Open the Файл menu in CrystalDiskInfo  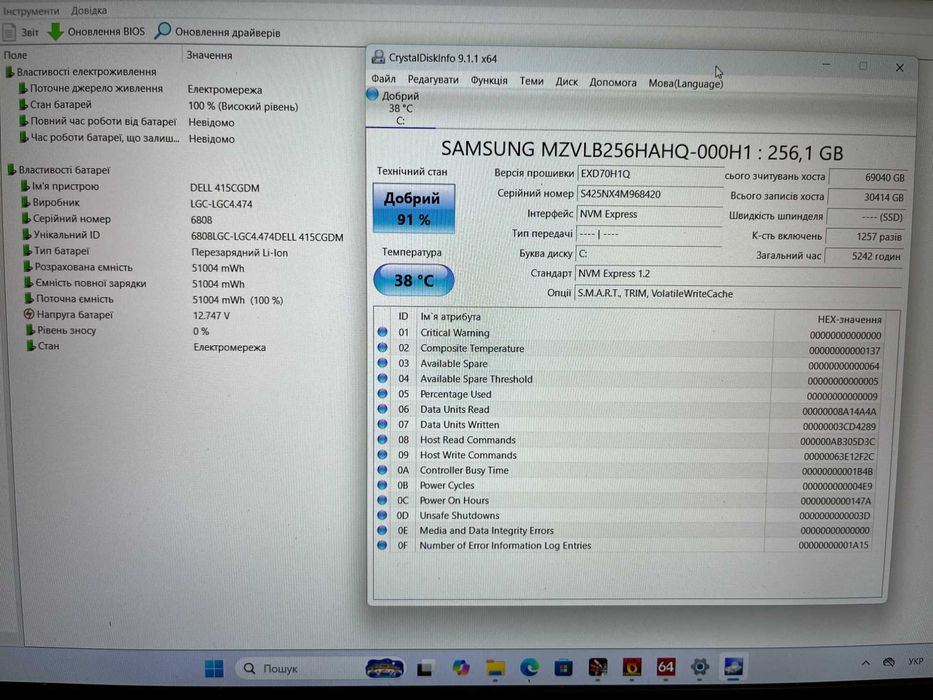383,79
